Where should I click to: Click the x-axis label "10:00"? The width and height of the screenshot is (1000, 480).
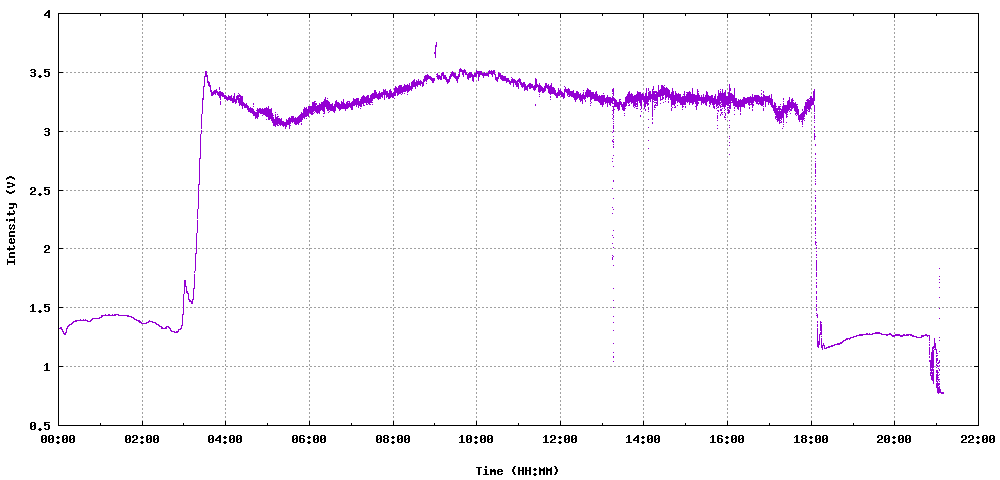point(476,439)
